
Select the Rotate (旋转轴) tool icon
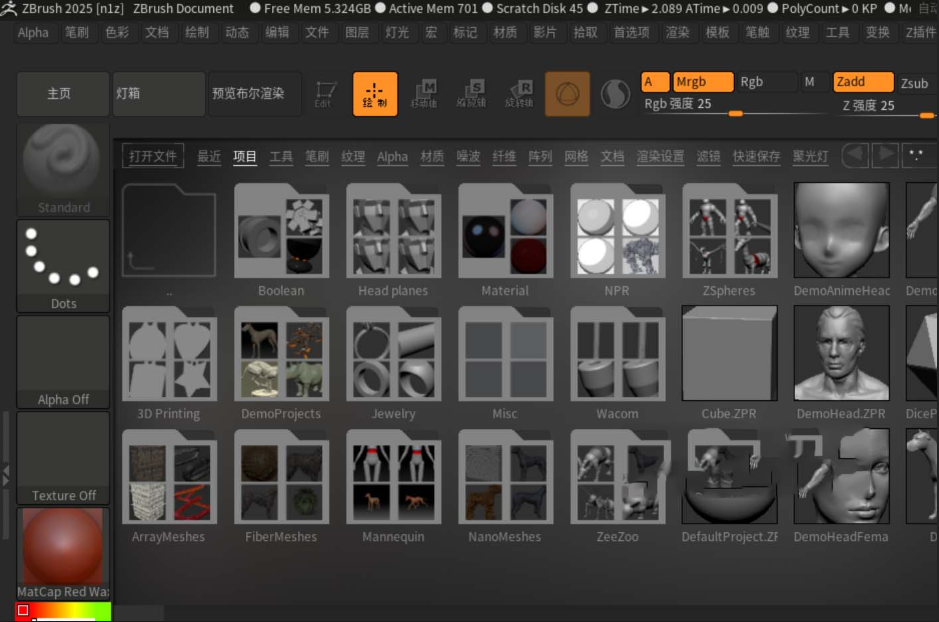[x=519, y=94]
